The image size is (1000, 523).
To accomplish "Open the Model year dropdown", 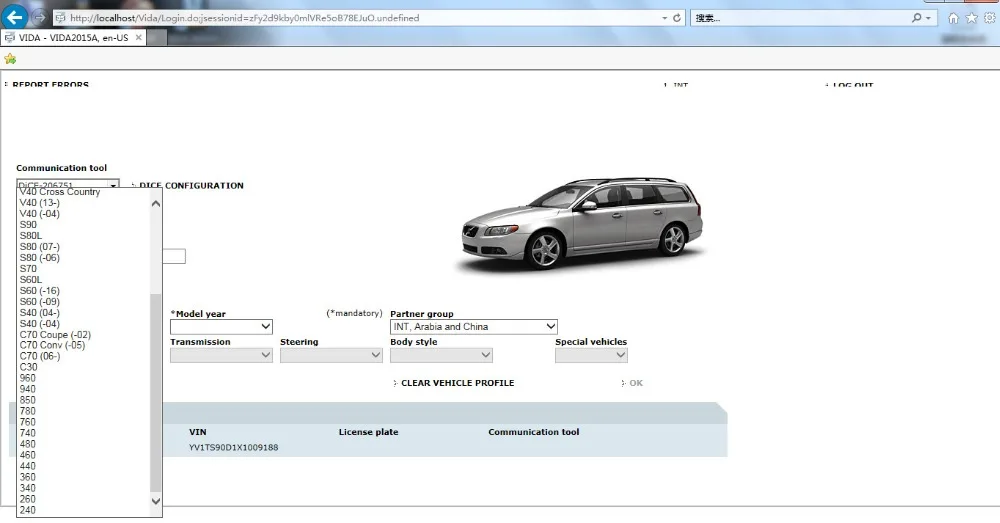I will click(221, 327).
